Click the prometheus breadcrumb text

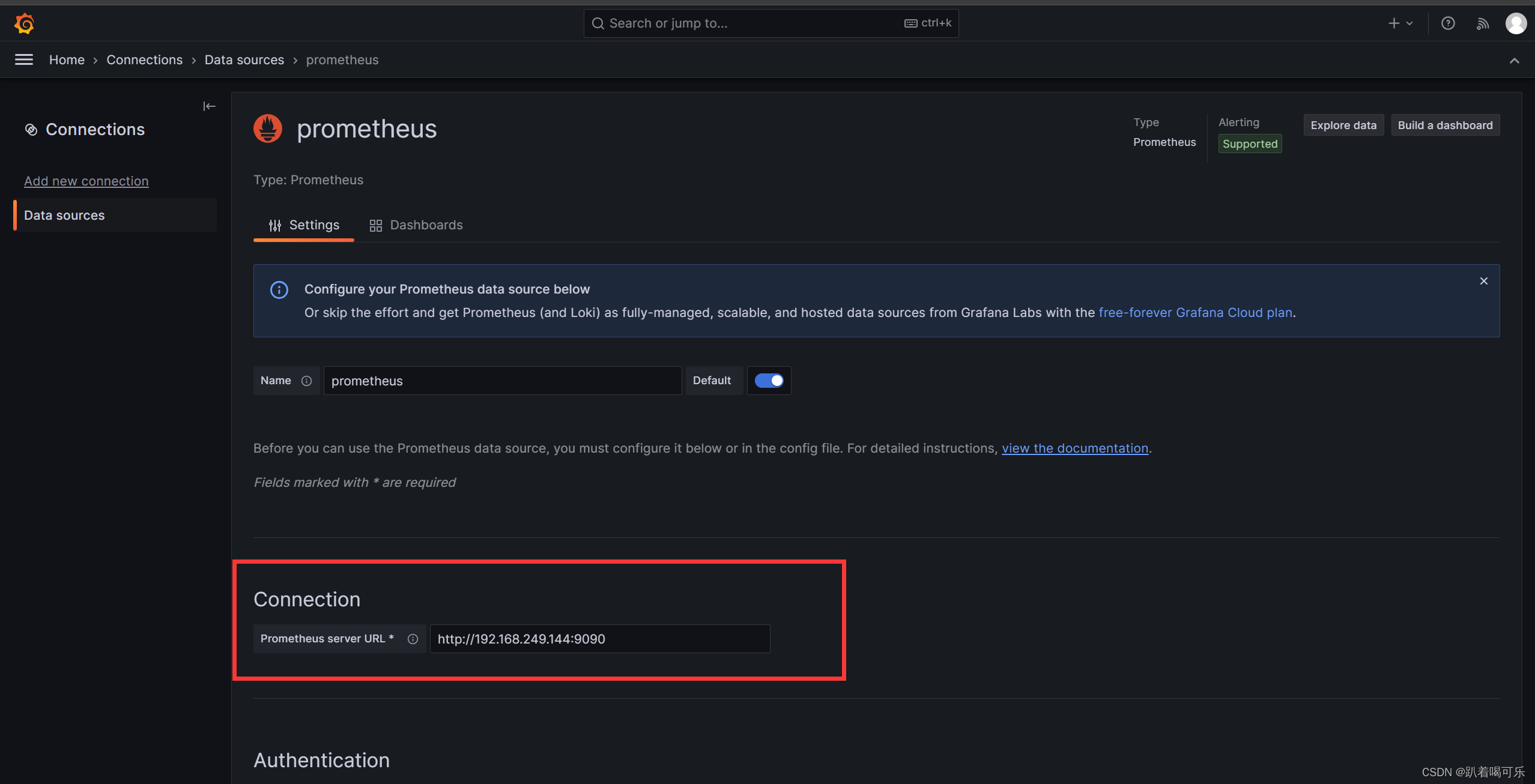(342, 60)
